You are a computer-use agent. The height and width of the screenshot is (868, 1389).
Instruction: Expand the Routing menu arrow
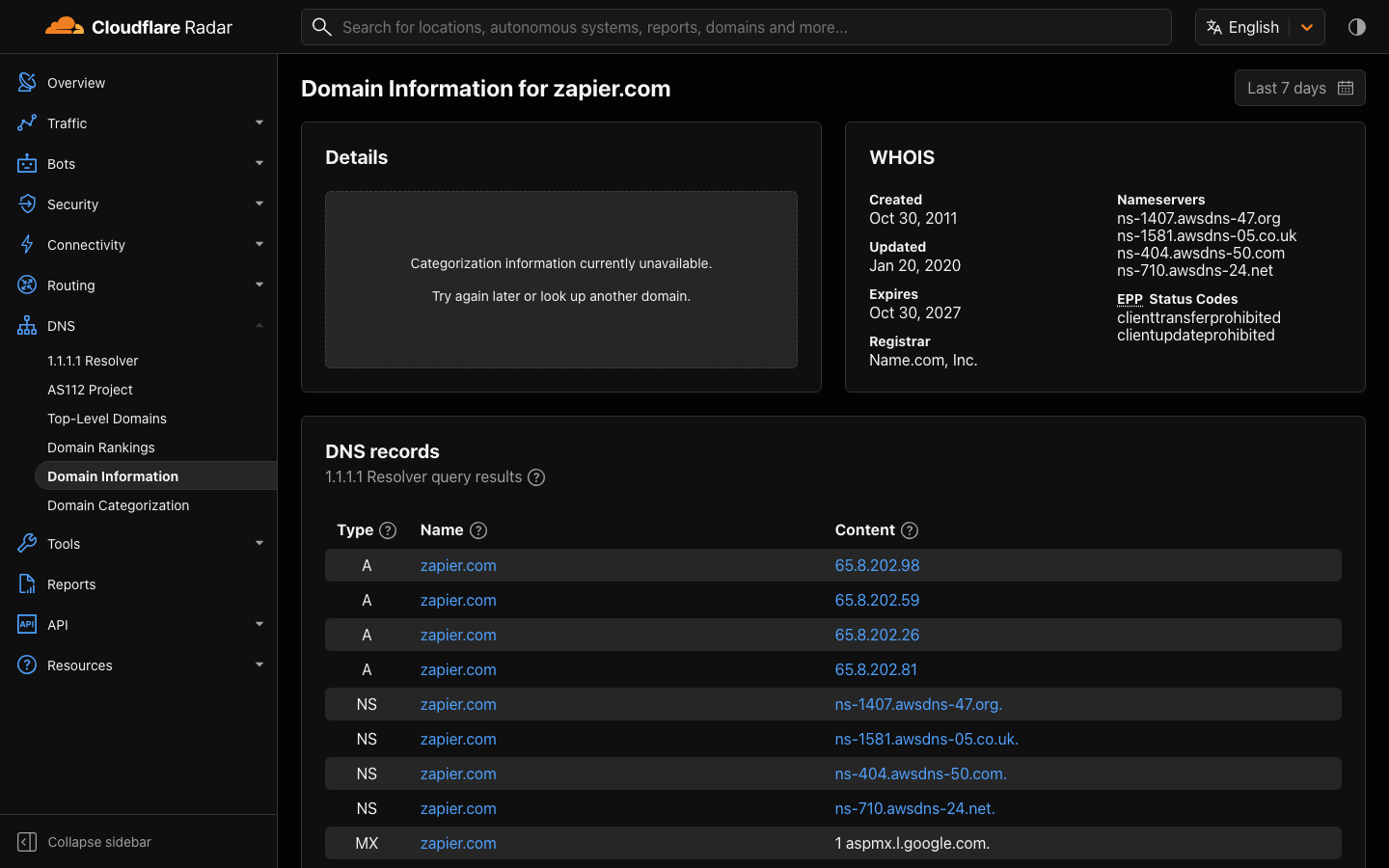[x=259, y=285]
